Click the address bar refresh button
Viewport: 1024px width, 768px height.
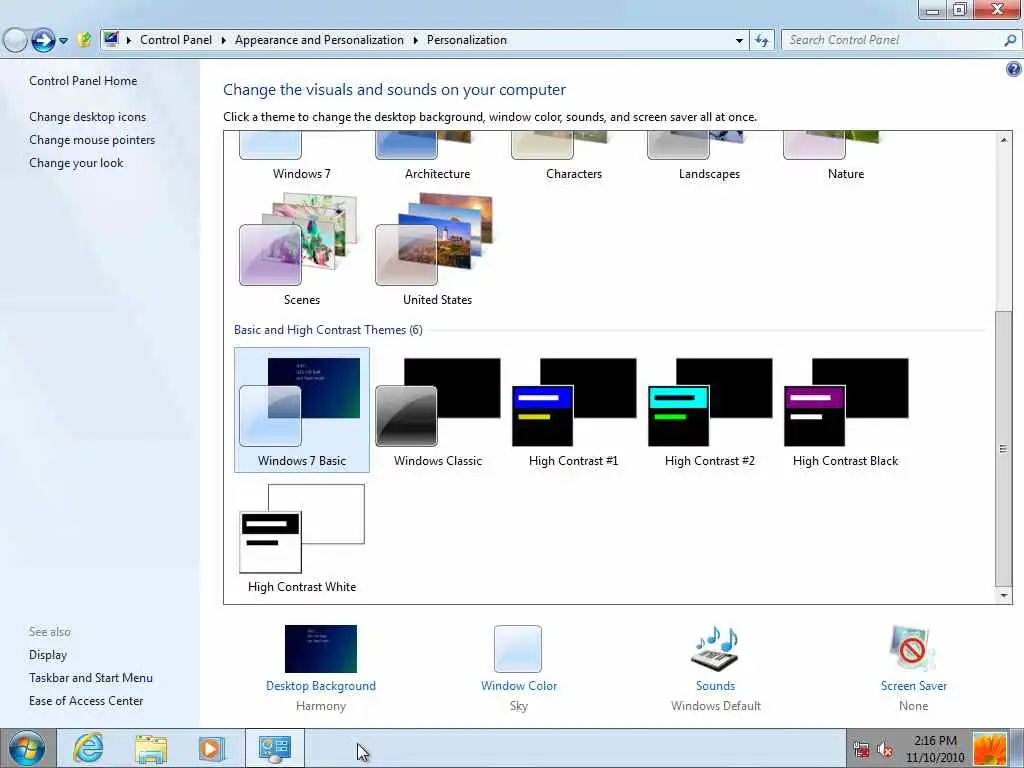coord(761,40)
